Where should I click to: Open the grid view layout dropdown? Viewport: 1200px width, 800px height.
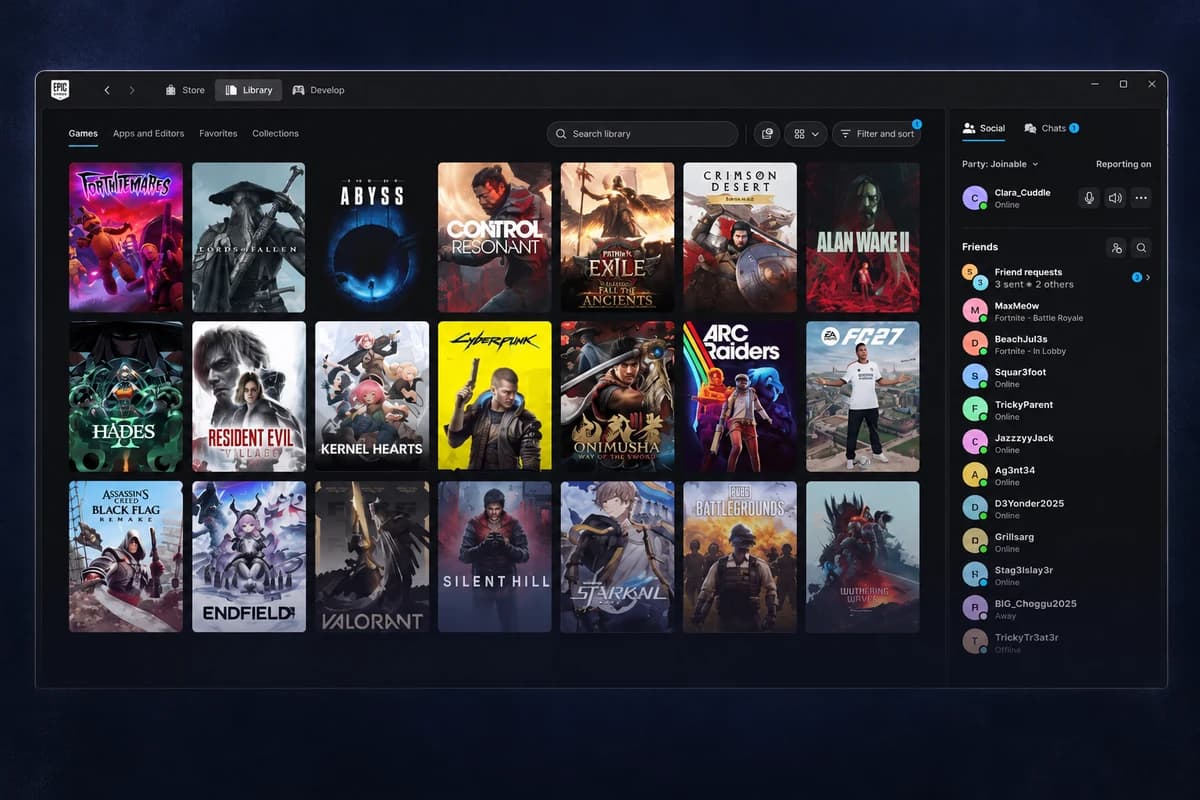(806, 133)
